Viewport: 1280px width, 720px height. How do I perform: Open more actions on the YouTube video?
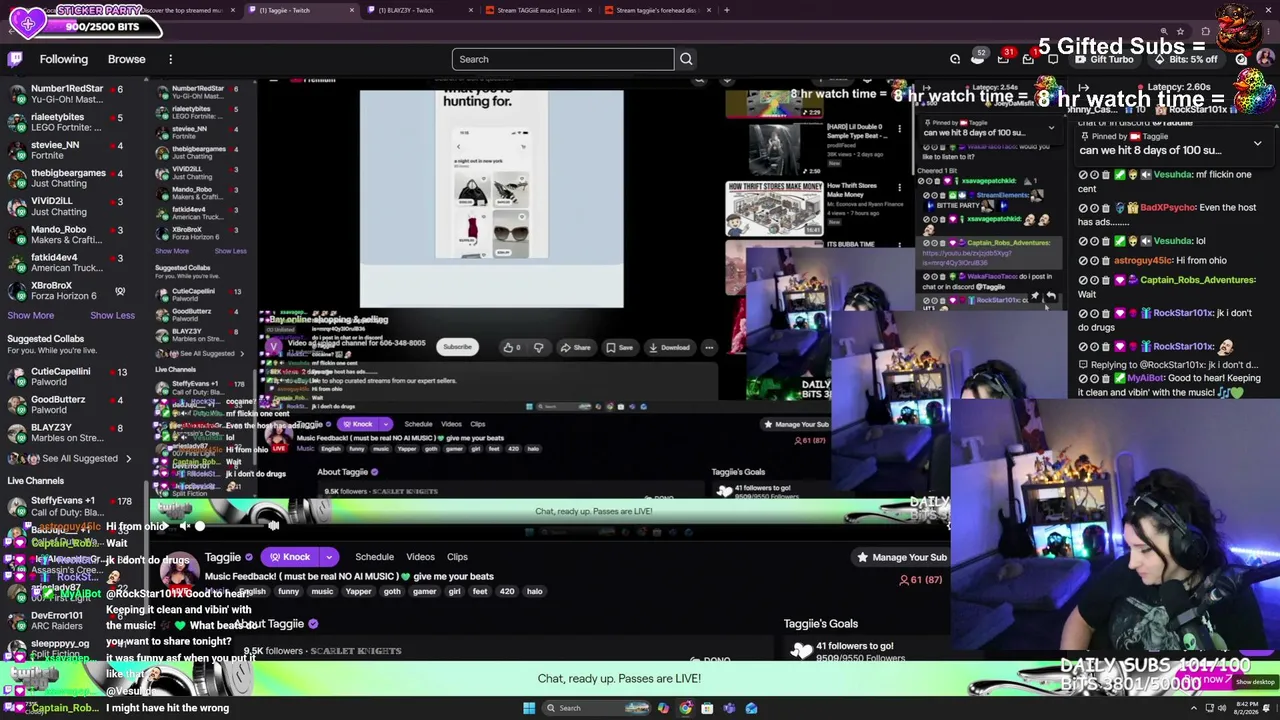click(x=709, y=347)
